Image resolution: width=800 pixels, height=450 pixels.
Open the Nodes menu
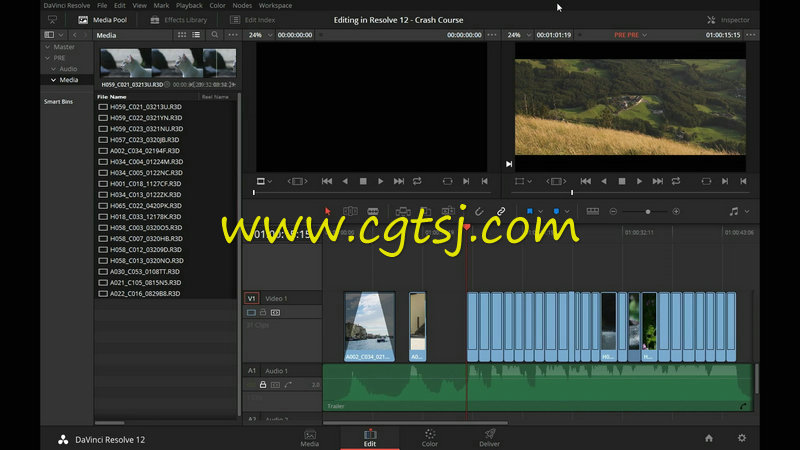242,5
